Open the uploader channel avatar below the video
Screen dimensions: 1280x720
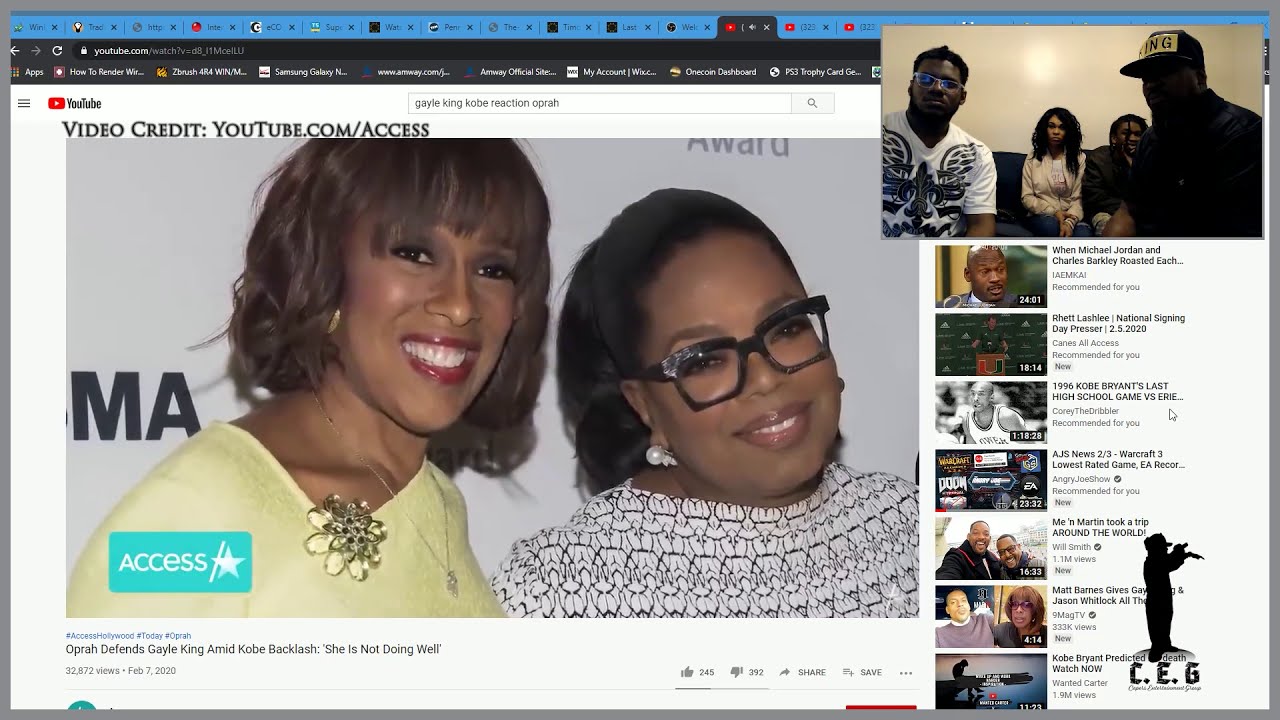click(x=80, y=707)
